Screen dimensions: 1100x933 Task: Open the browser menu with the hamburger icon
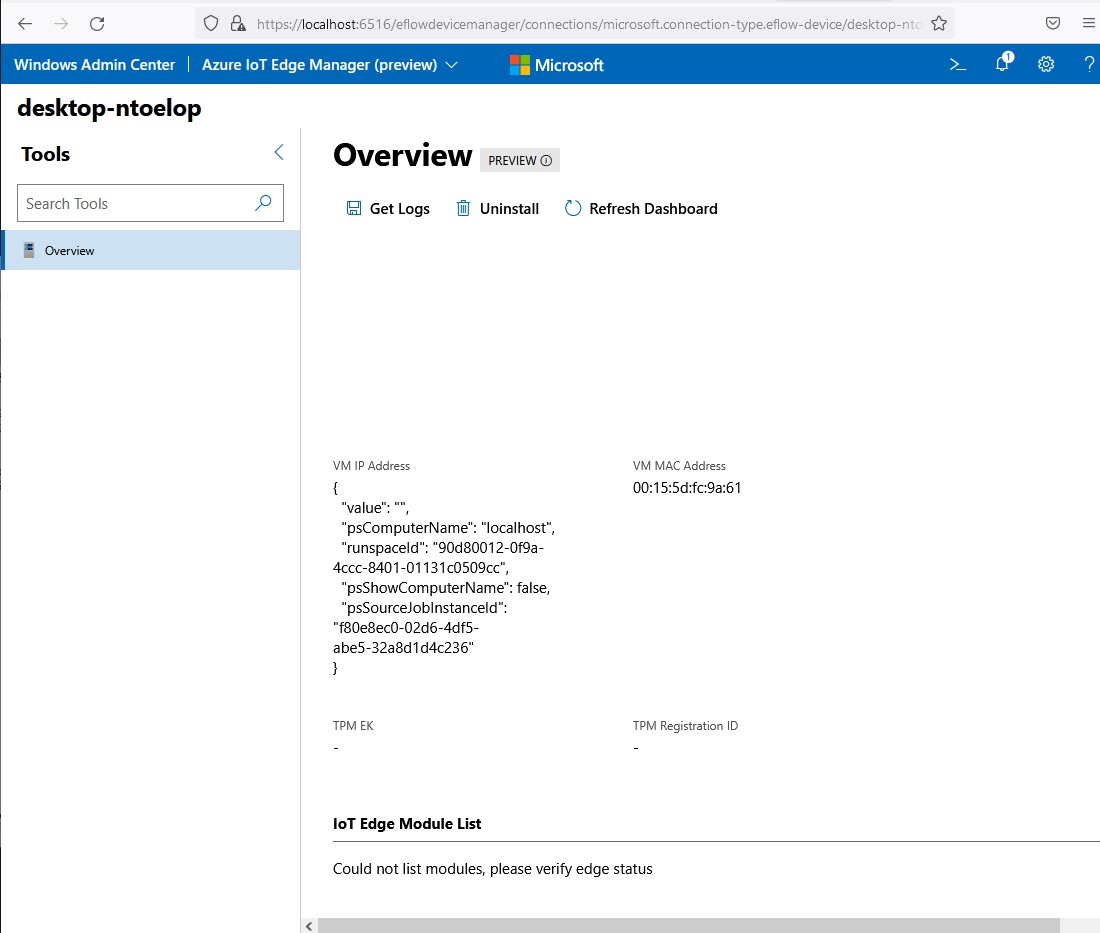1088,22
